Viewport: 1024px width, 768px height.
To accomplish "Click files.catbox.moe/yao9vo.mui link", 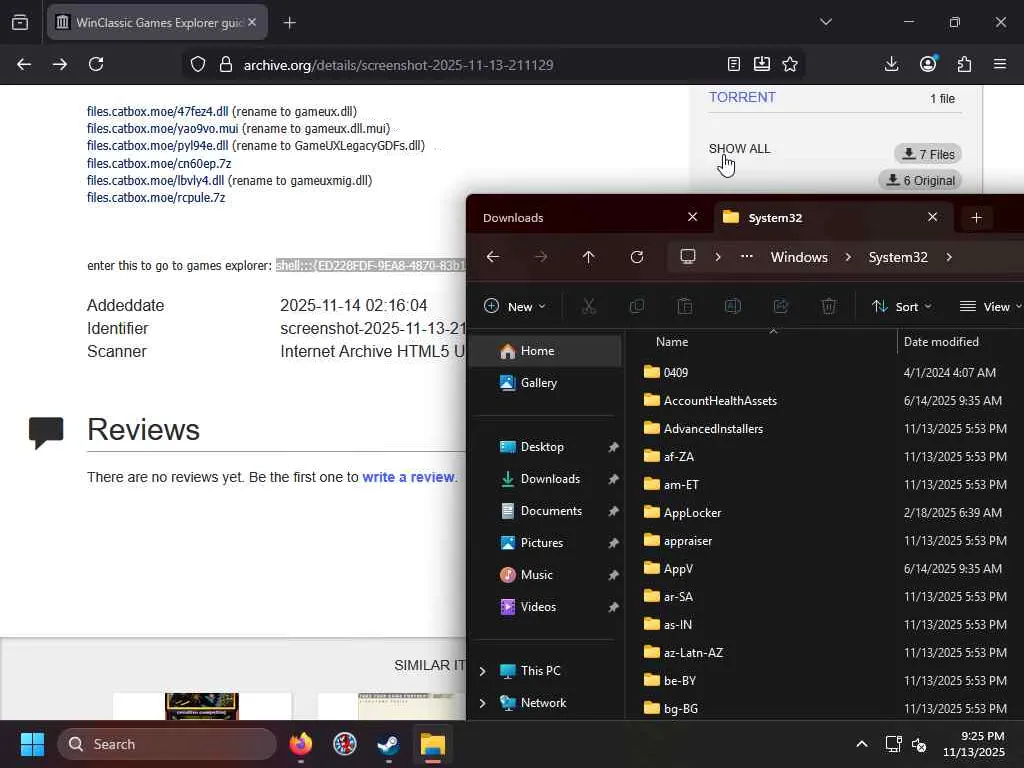I will (x=163, y=129).
